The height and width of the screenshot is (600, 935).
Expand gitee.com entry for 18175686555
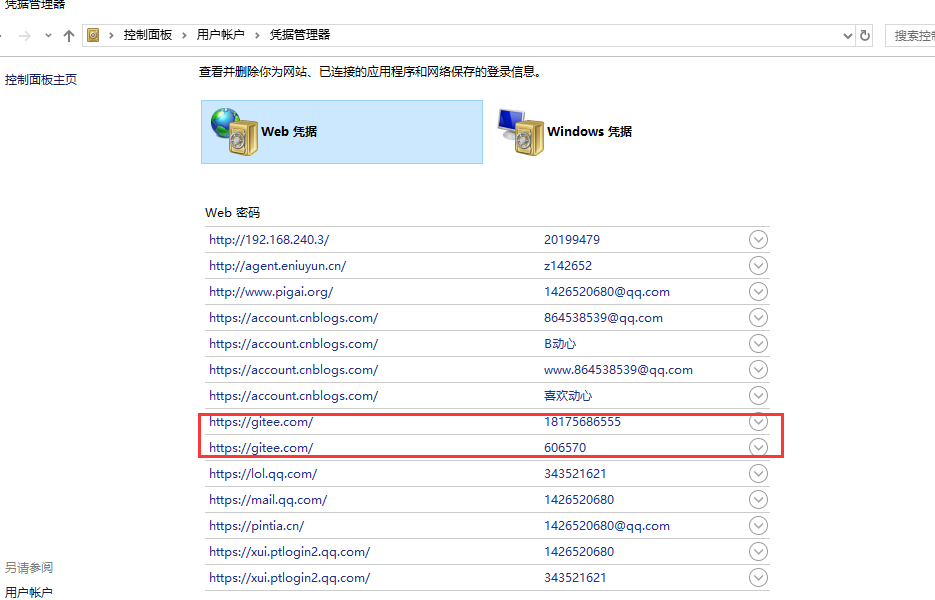tap(758, 422)
